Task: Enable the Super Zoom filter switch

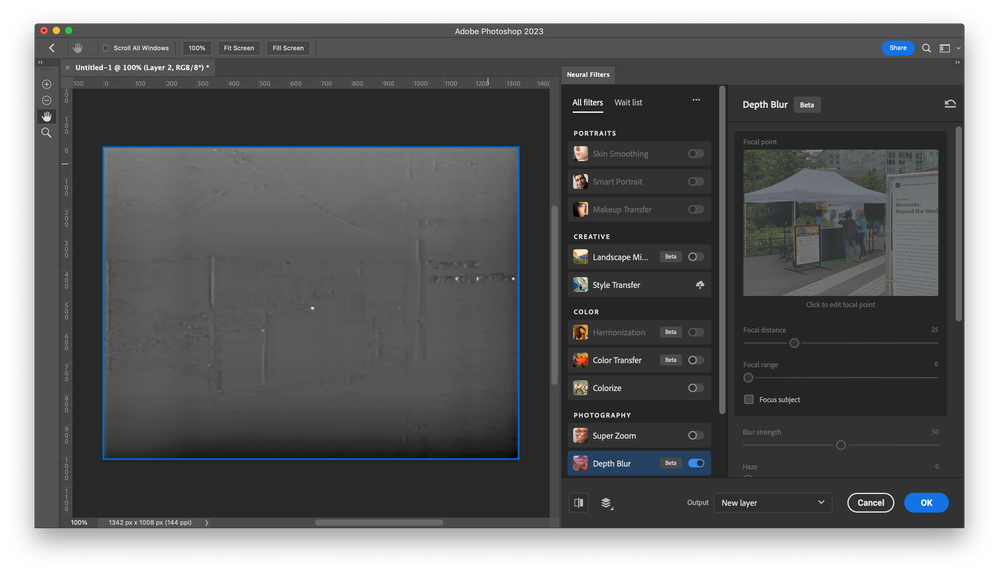Action: (696, 436)
